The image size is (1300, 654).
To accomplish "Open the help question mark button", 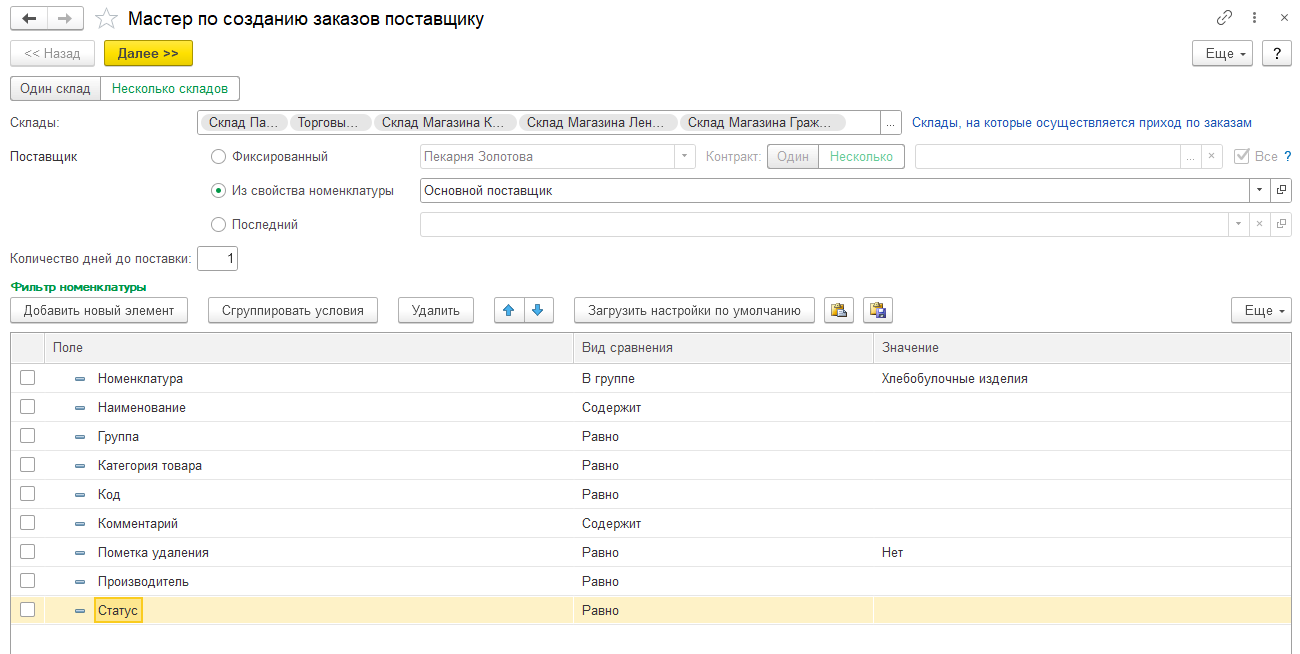I will pos(1276,53).
